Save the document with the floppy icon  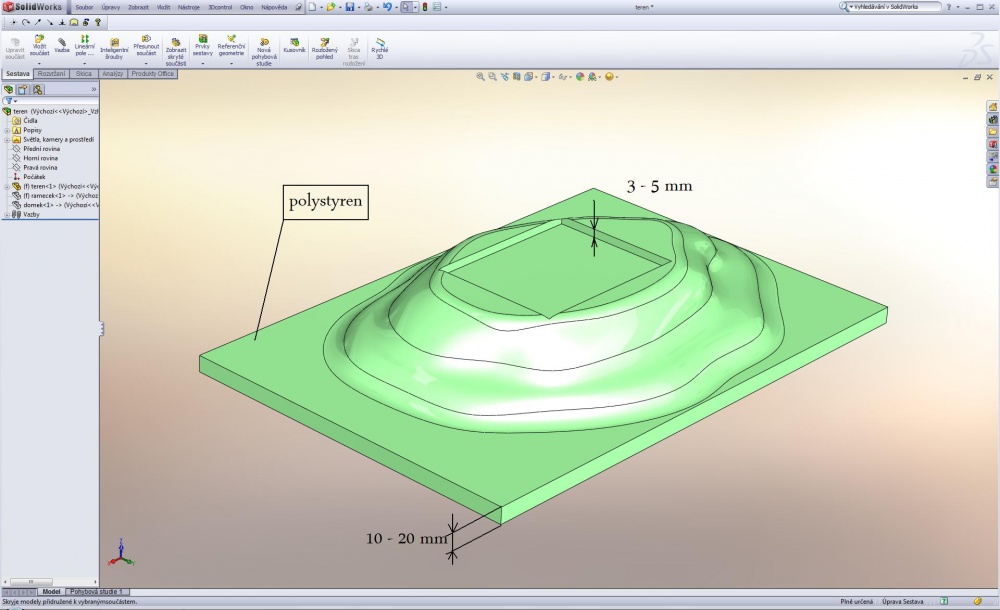pyautogui.click(x=349, y=7)
